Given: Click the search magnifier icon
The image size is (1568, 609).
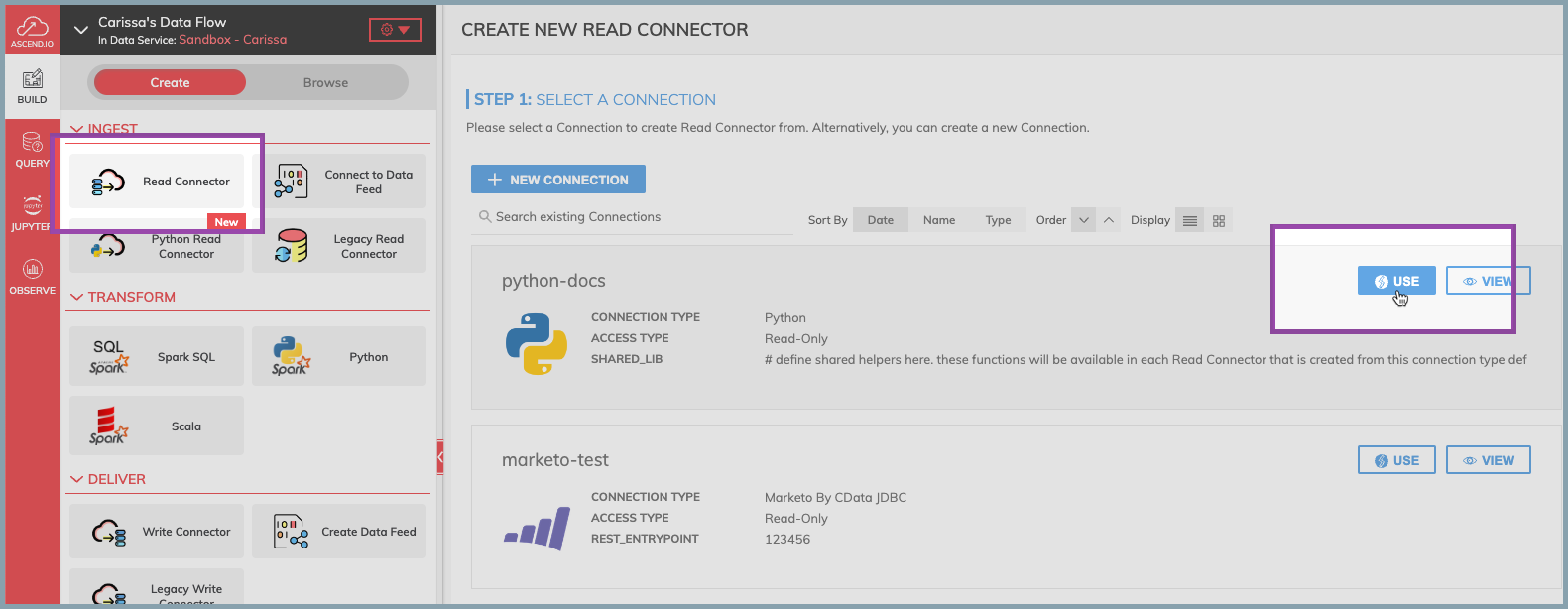Looking at the screenshot, I should (x=485, y=216).
